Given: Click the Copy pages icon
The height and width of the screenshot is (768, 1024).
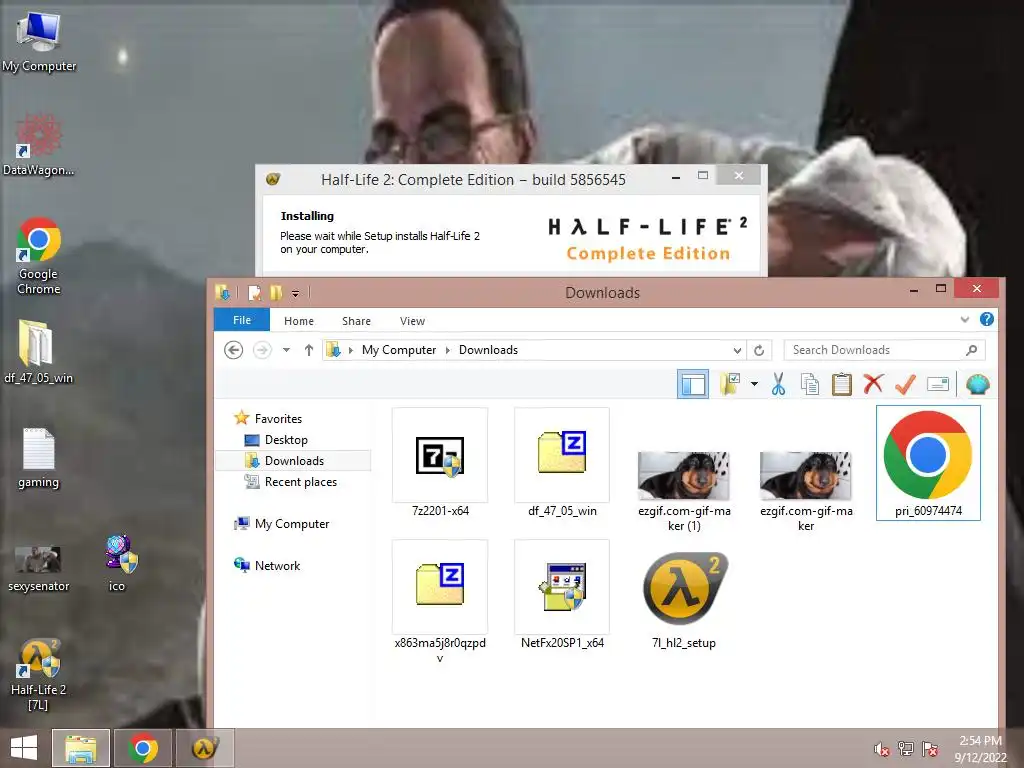Looking at the screenshot, I should (810, 384).
